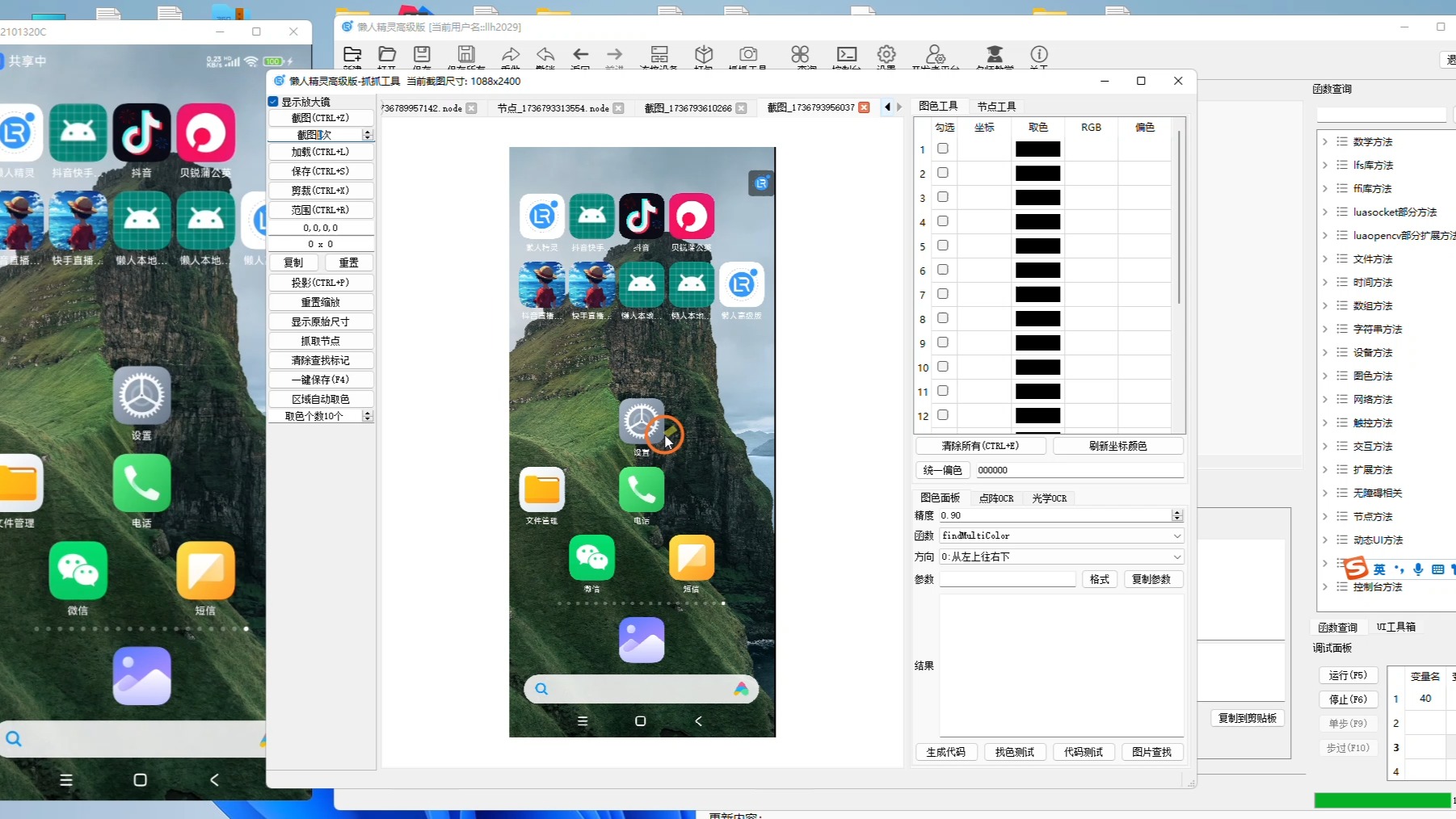Click the About info icon
1456x819 pixels.
pyautogui.click(x=1039, y=55)
